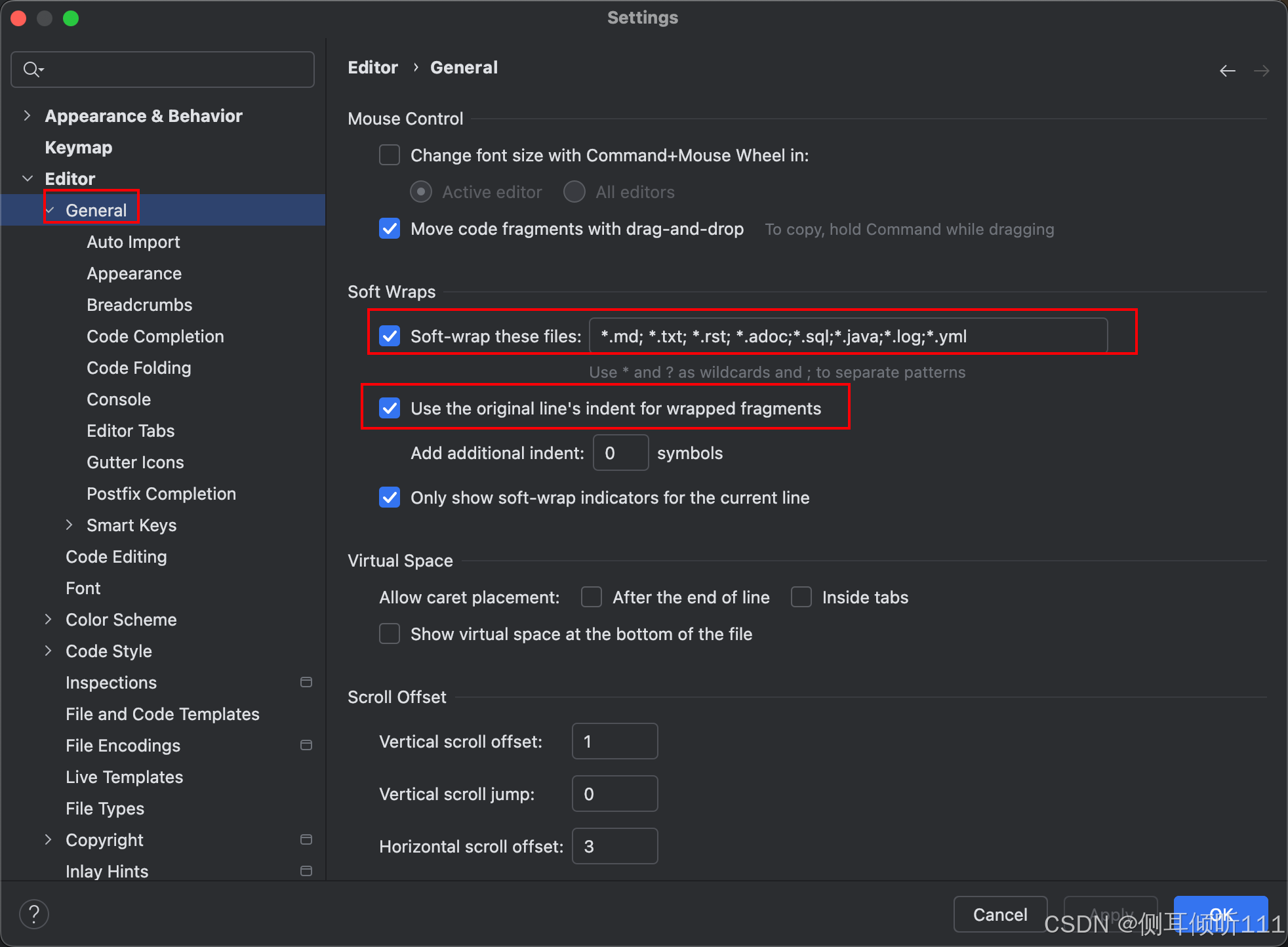Toggle Inside tabs caret placement checkbox

click(x=801, y=597)
